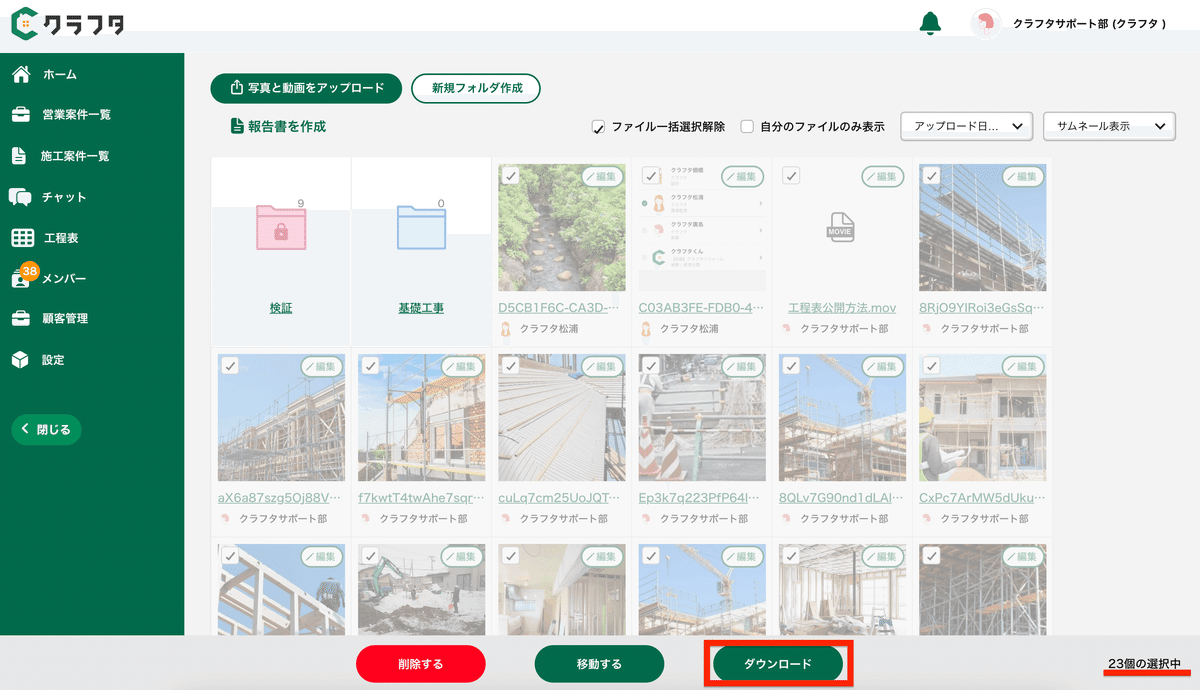This screenshot has height=690, width=1200.
Task: Deselect checkbox on CxPc7ArMW5dUku image
Action: tap(931, 366)
